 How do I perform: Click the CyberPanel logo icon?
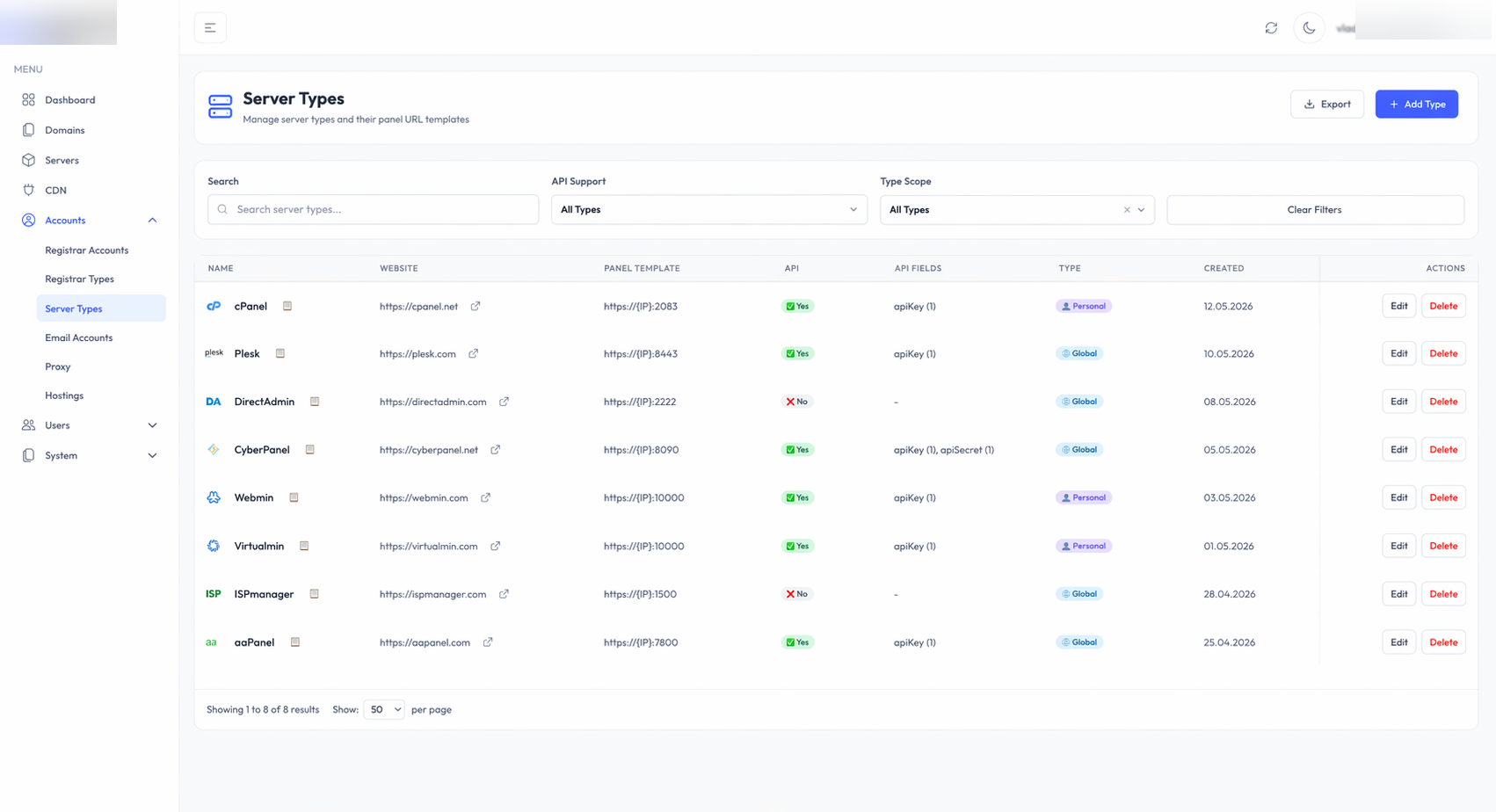point(214,449)
